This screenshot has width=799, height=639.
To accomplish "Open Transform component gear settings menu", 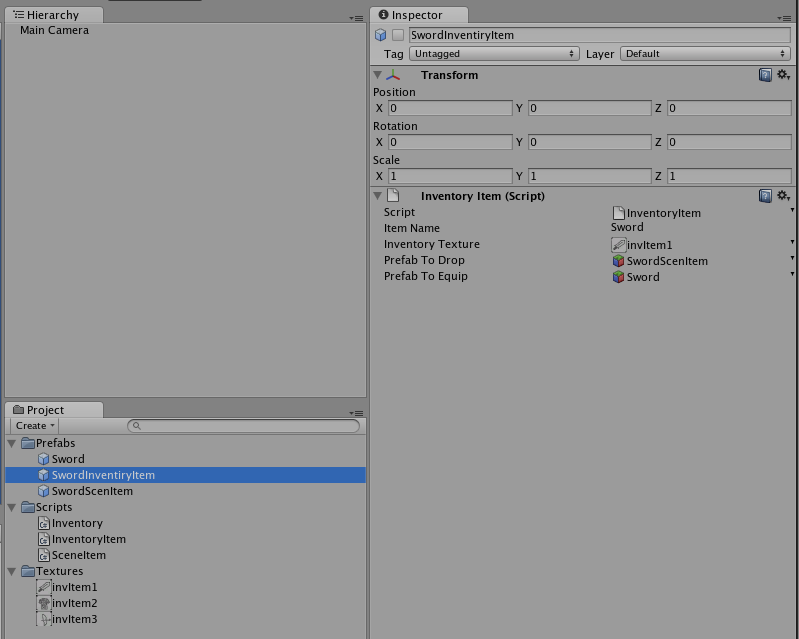I will pyautogui.click(x=783, y=75).
